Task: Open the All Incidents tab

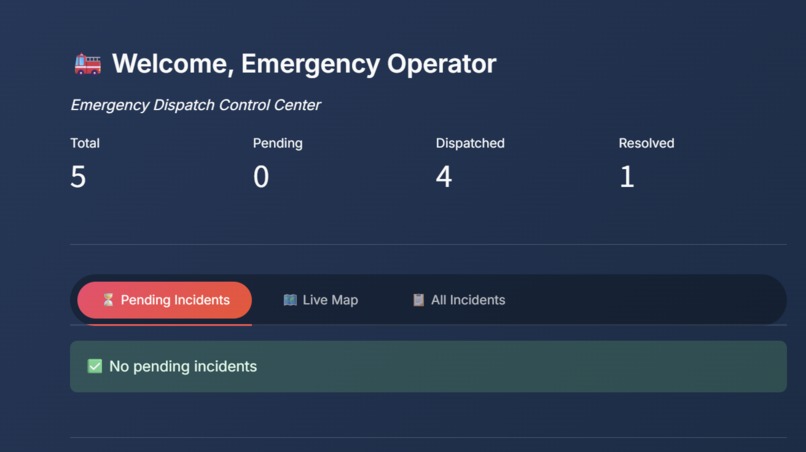Action: tap(459, 300)
